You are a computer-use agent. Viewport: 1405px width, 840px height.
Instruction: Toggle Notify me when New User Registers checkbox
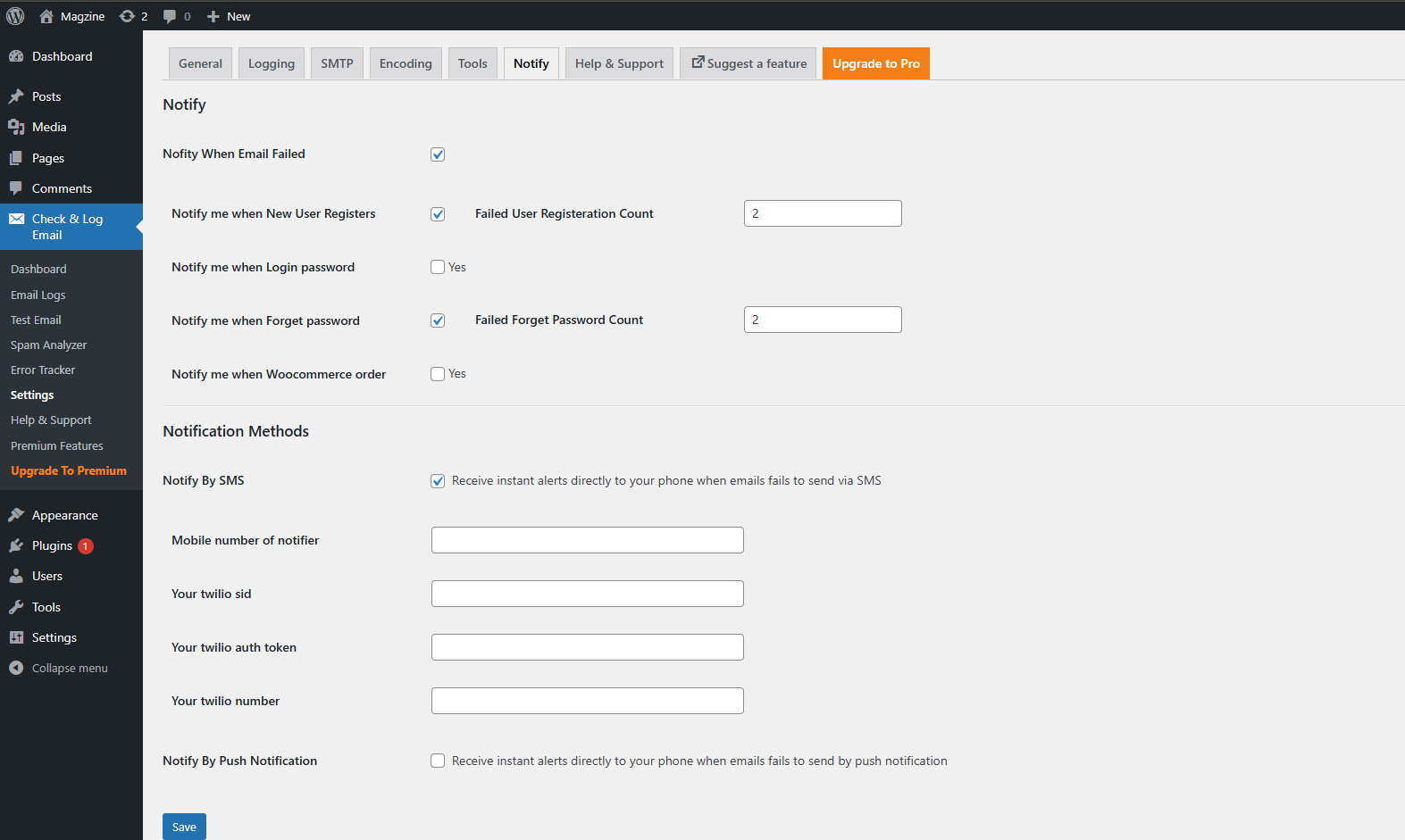click(x=438, y=214)
